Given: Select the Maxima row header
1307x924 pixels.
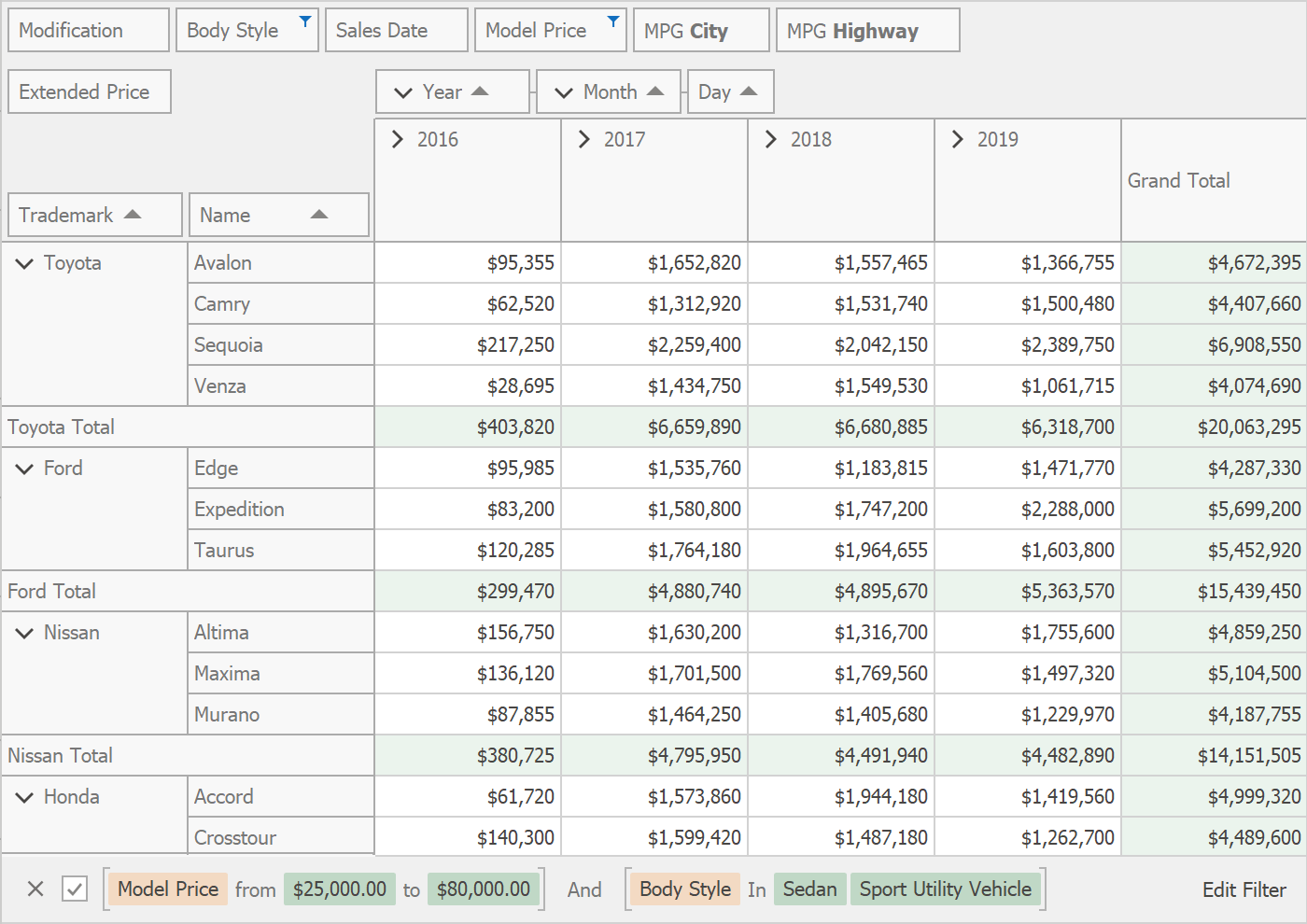Looking at the screenshot, I should click(x=281, y=674).
